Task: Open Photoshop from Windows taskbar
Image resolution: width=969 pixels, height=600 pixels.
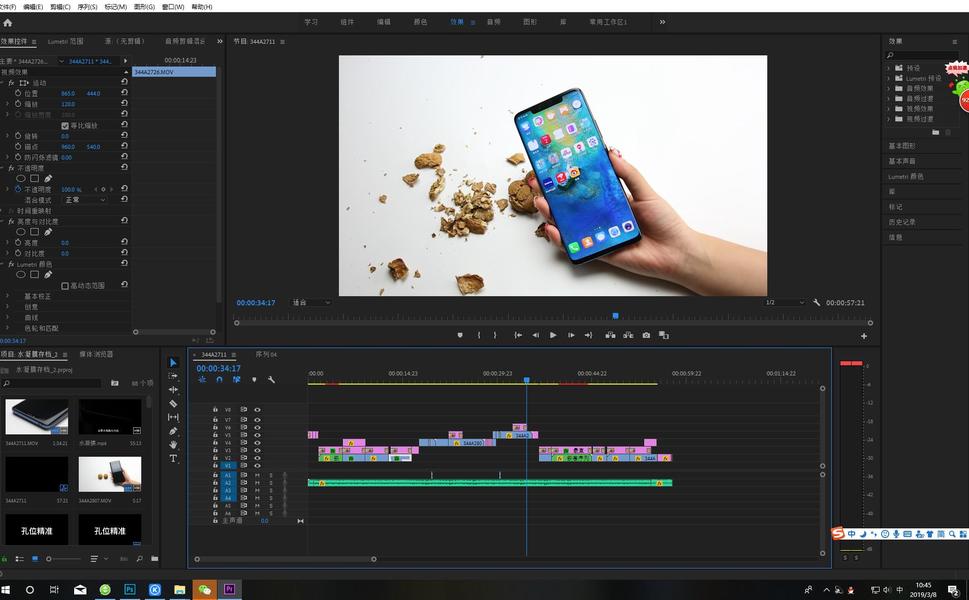Action: click(130, 589)
